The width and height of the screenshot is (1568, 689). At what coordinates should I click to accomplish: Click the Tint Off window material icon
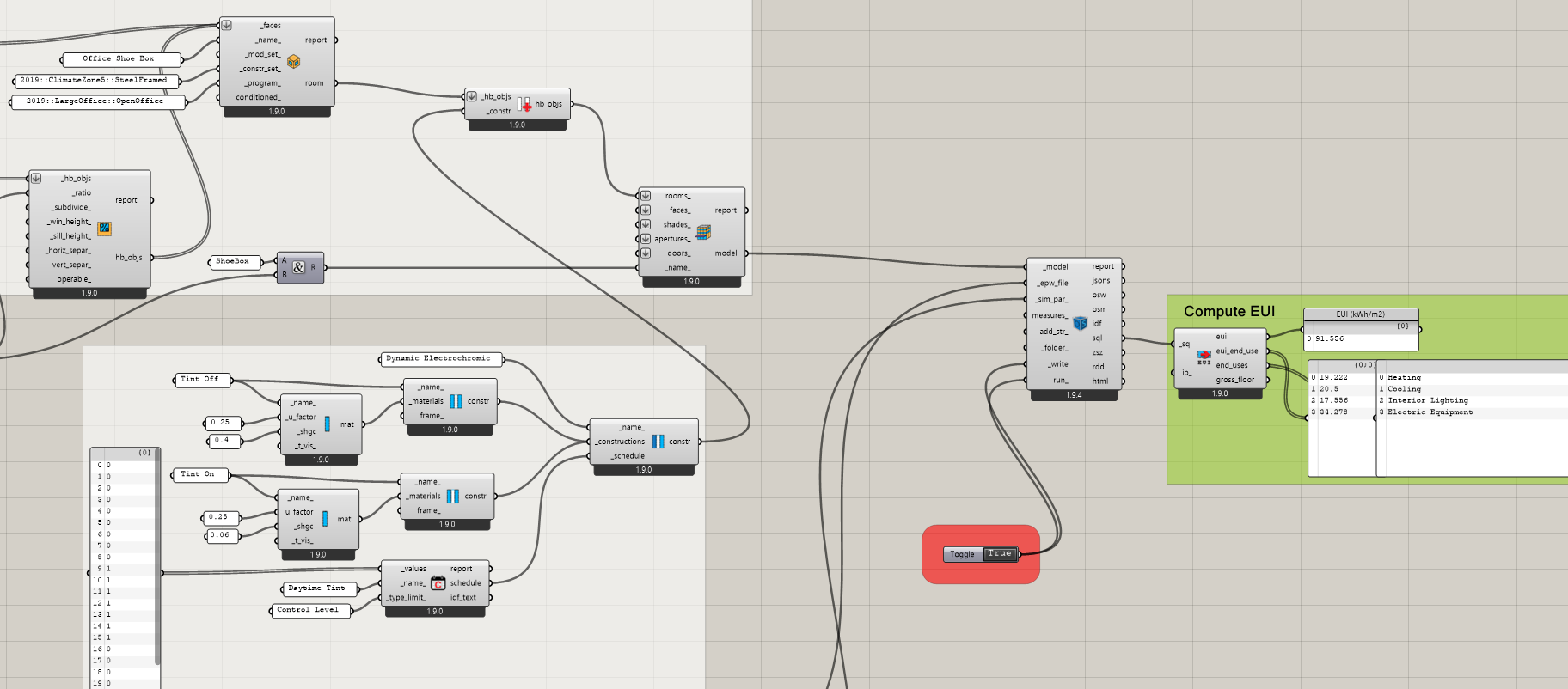(327, 424)
